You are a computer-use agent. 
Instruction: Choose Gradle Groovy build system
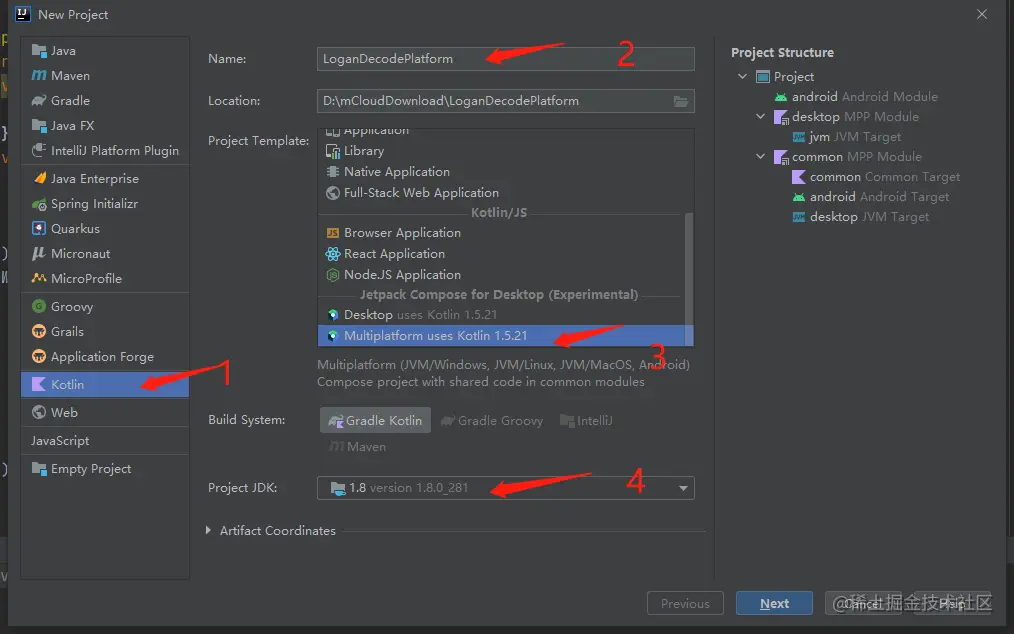491,421
